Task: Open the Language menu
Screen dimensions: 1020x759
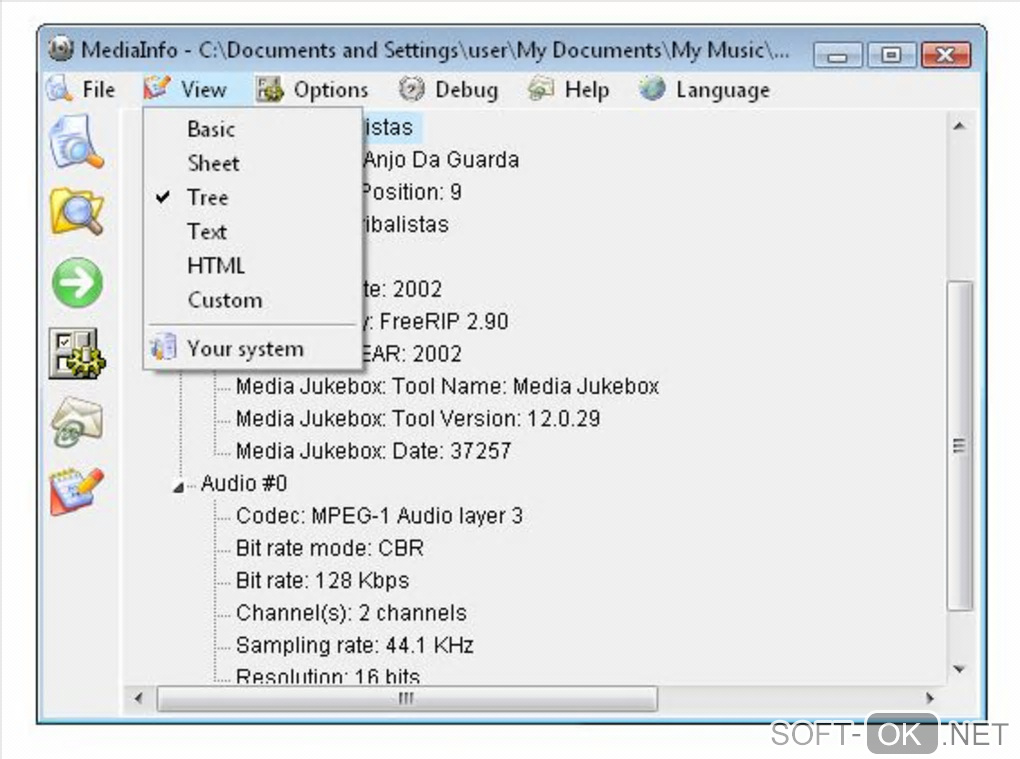Action: pos(705,89)
